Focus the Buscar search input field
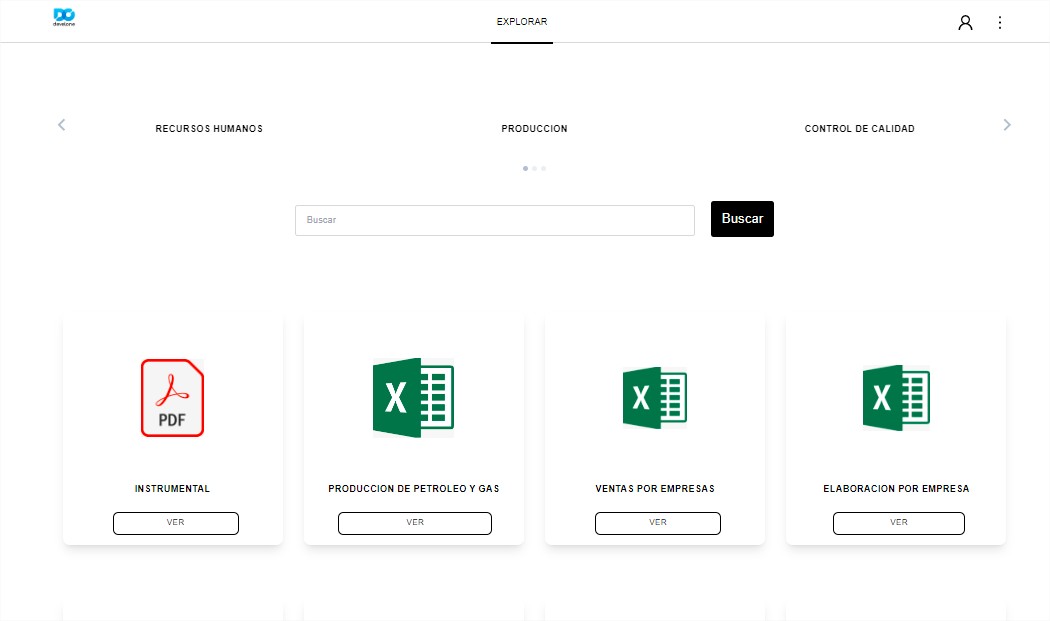This screenshot has width=1050, height=621. click(495, 220)
